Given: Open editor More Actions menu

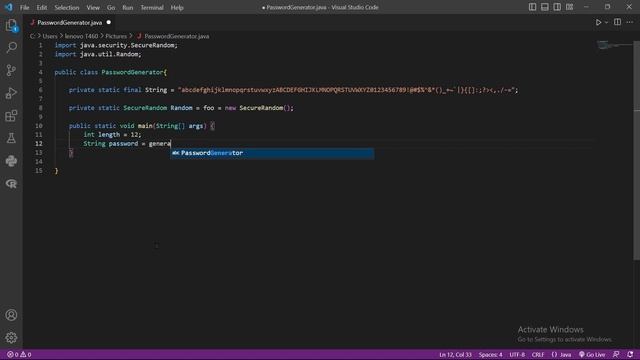Looking at the screenshot, I should point(630,22).
